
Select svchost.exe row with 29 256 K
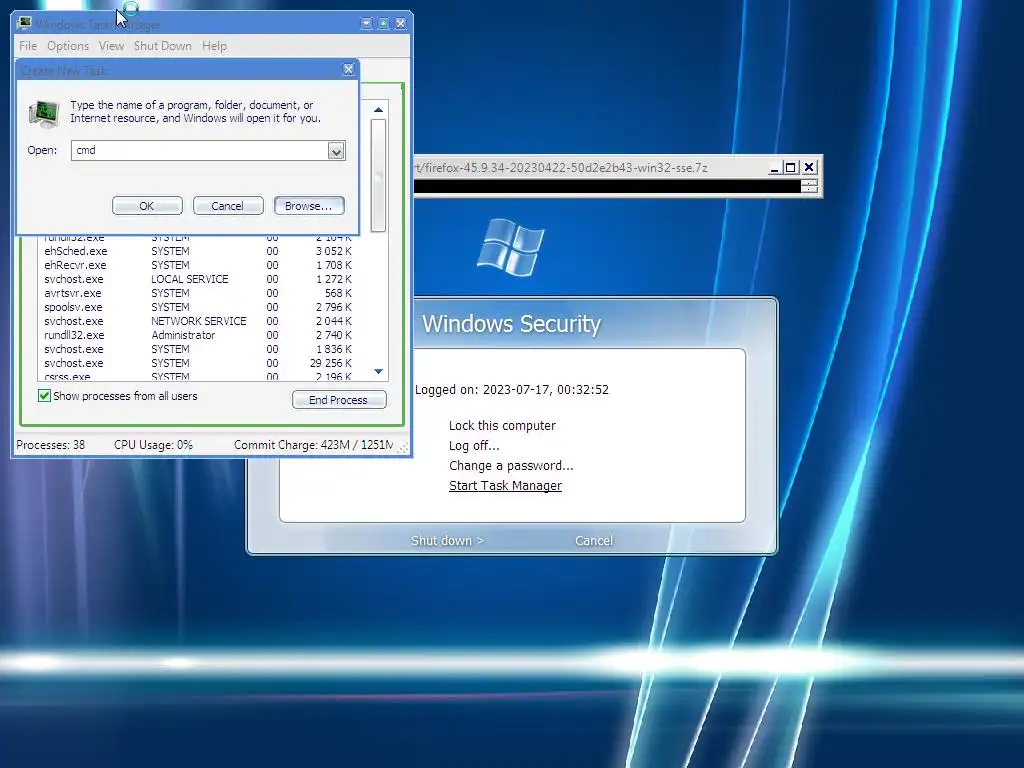point(198,363)
